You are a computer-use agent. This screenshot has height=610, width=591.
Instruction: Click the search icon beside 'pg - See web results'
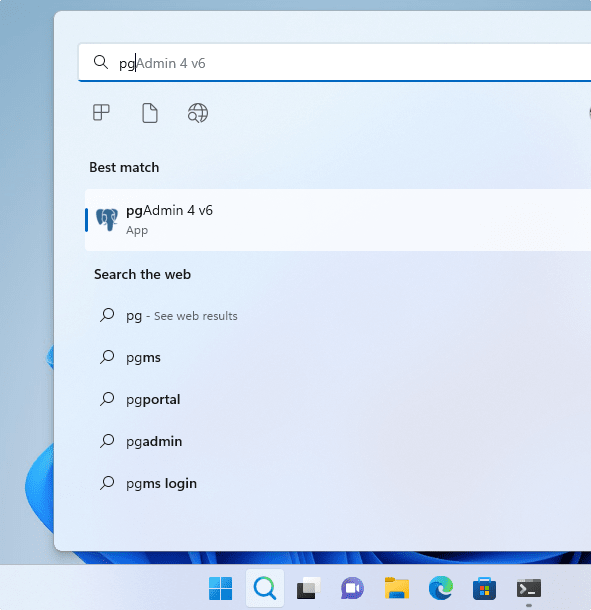coord(107,315)
